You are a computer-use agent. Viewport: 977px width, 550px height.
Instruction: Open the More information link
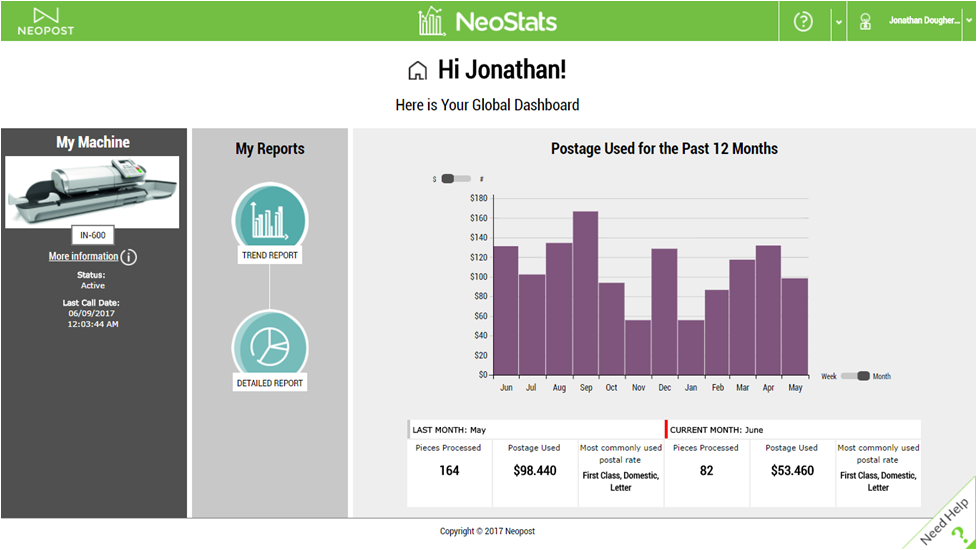pyautogui.click(x=83, y=256)
